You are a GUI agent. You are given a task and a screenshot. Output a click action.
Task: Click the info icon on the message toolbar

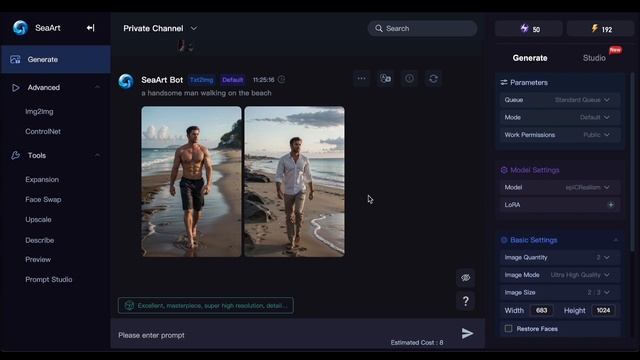(409, 78)
